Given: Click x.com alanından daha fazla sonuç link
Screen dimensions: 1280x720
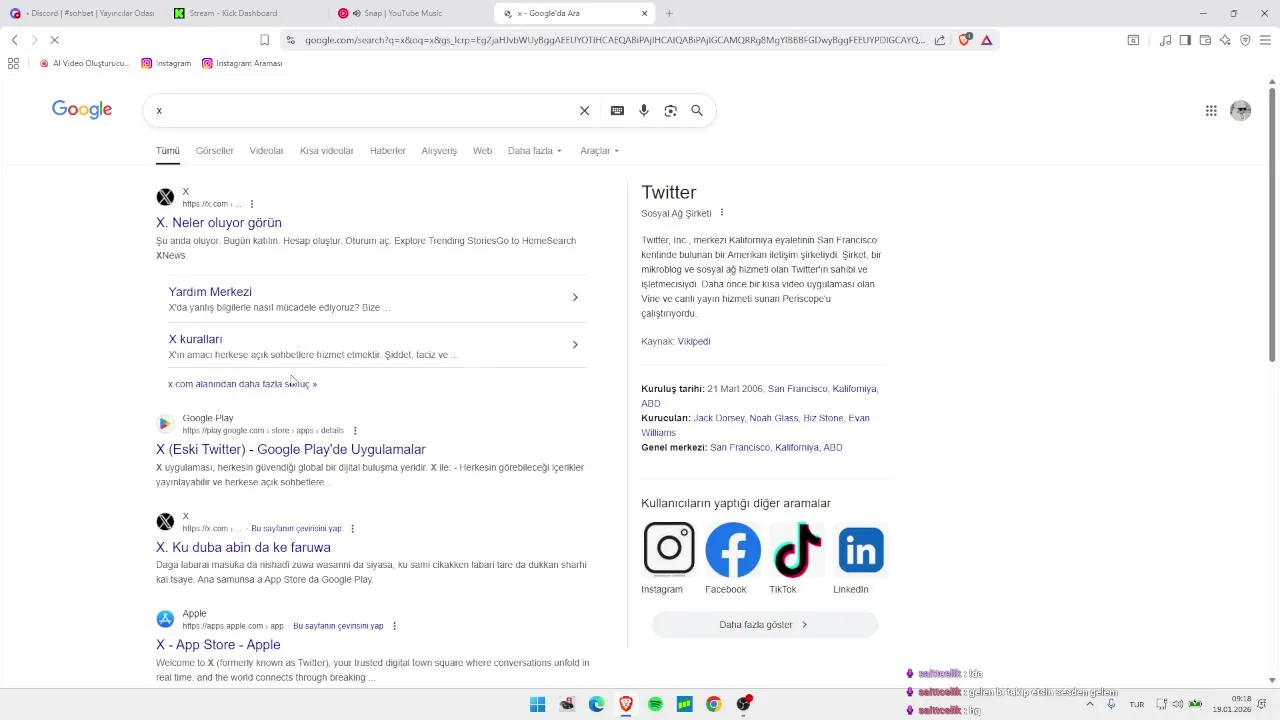Looking at the screenshot, I should (x=242, y=384).
